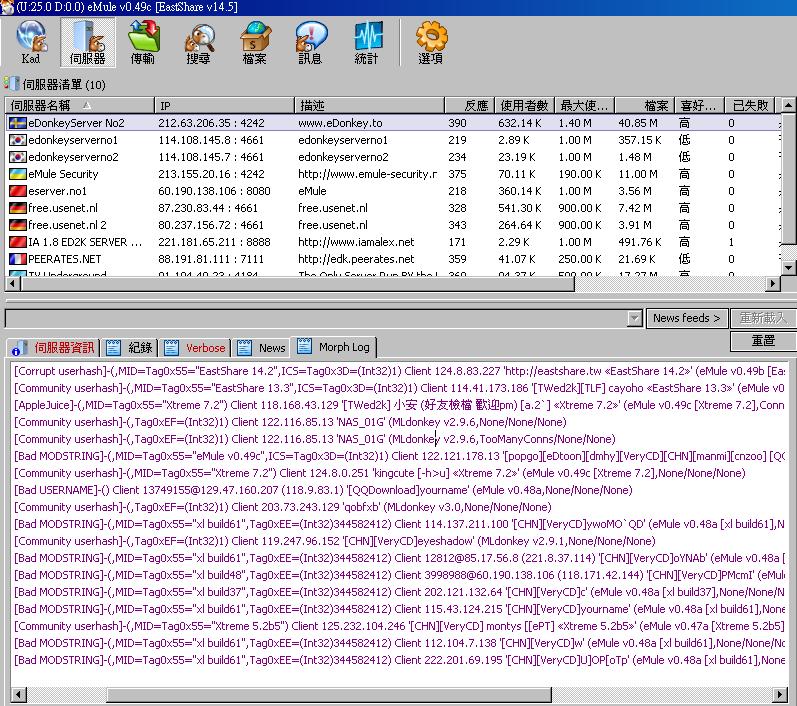Click the flag icon of free.usenet.nl
Image resolution: width=797 pixels, height=706 pixels.
18,208
